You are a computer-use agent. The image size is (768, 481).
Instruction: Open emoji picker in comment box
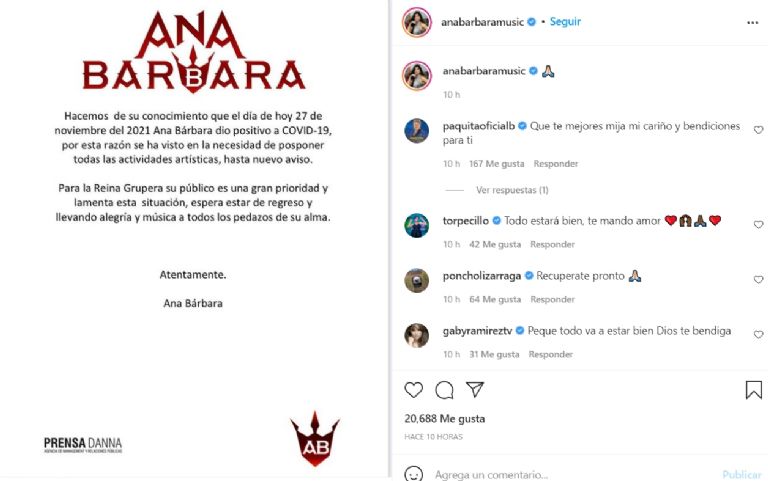pyautogui.click(x=413, y=474)
